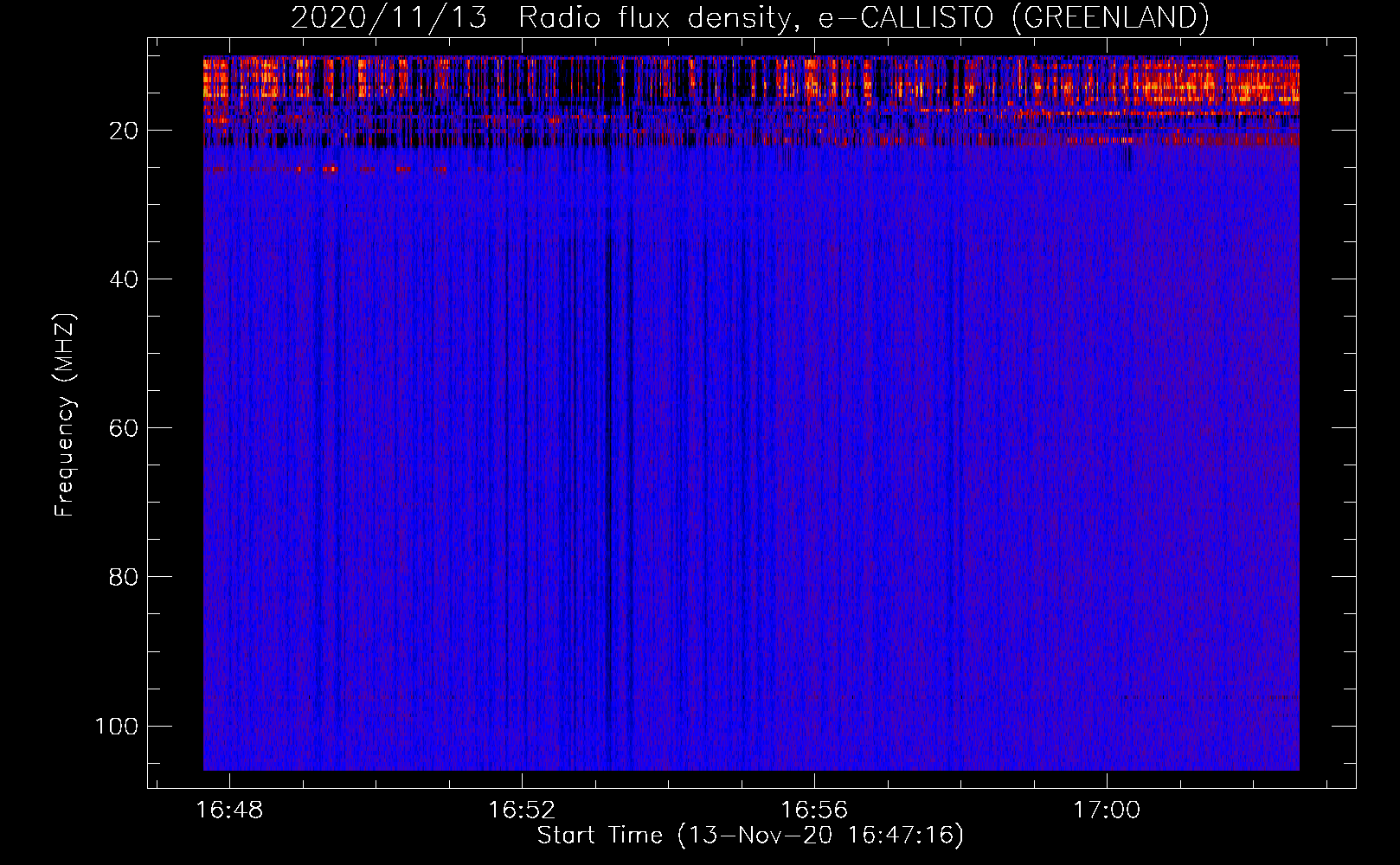1400x865 pixels.
Task: Click the 100 MHz frequency tick label
Action: tap(117, 726)
